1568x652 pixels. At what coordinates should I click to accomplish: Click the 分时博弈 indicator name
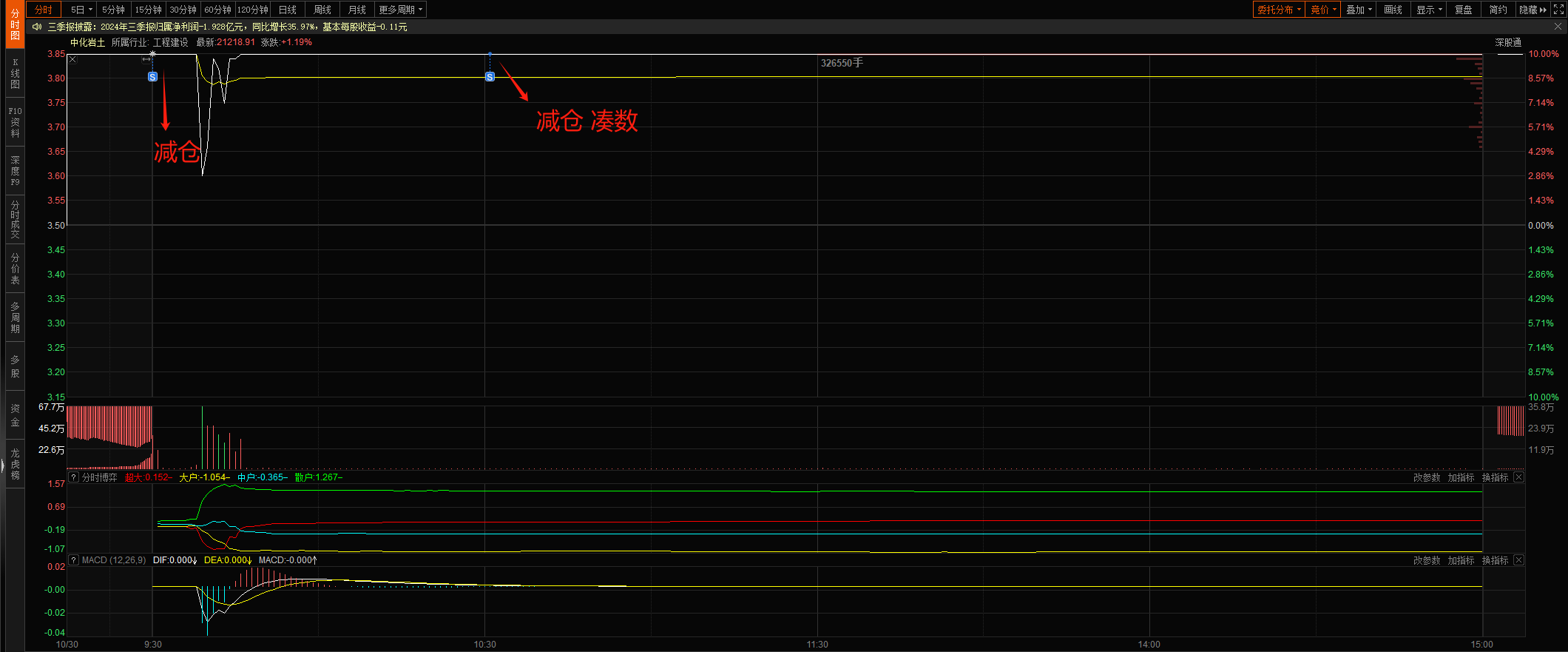tap(100, 477)
